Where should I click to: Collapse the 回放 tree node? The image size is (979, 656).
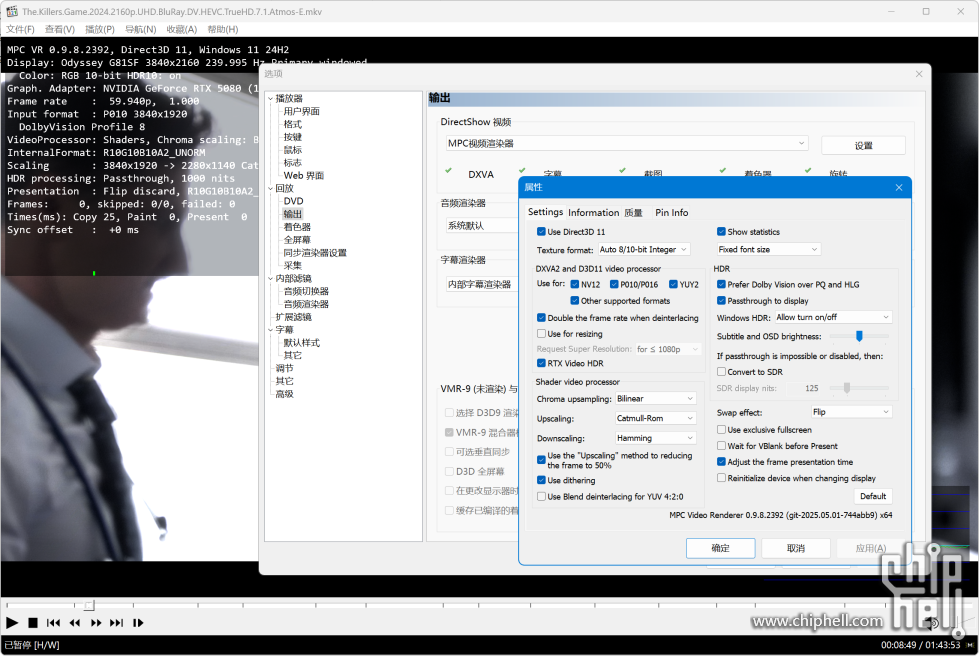(270, 188)
